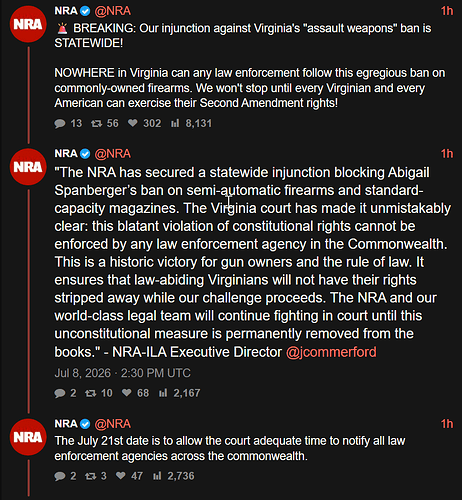The height and width of the screenshot is (500, 462).
Task: View count icon showing 2,736
Action: 157,476
